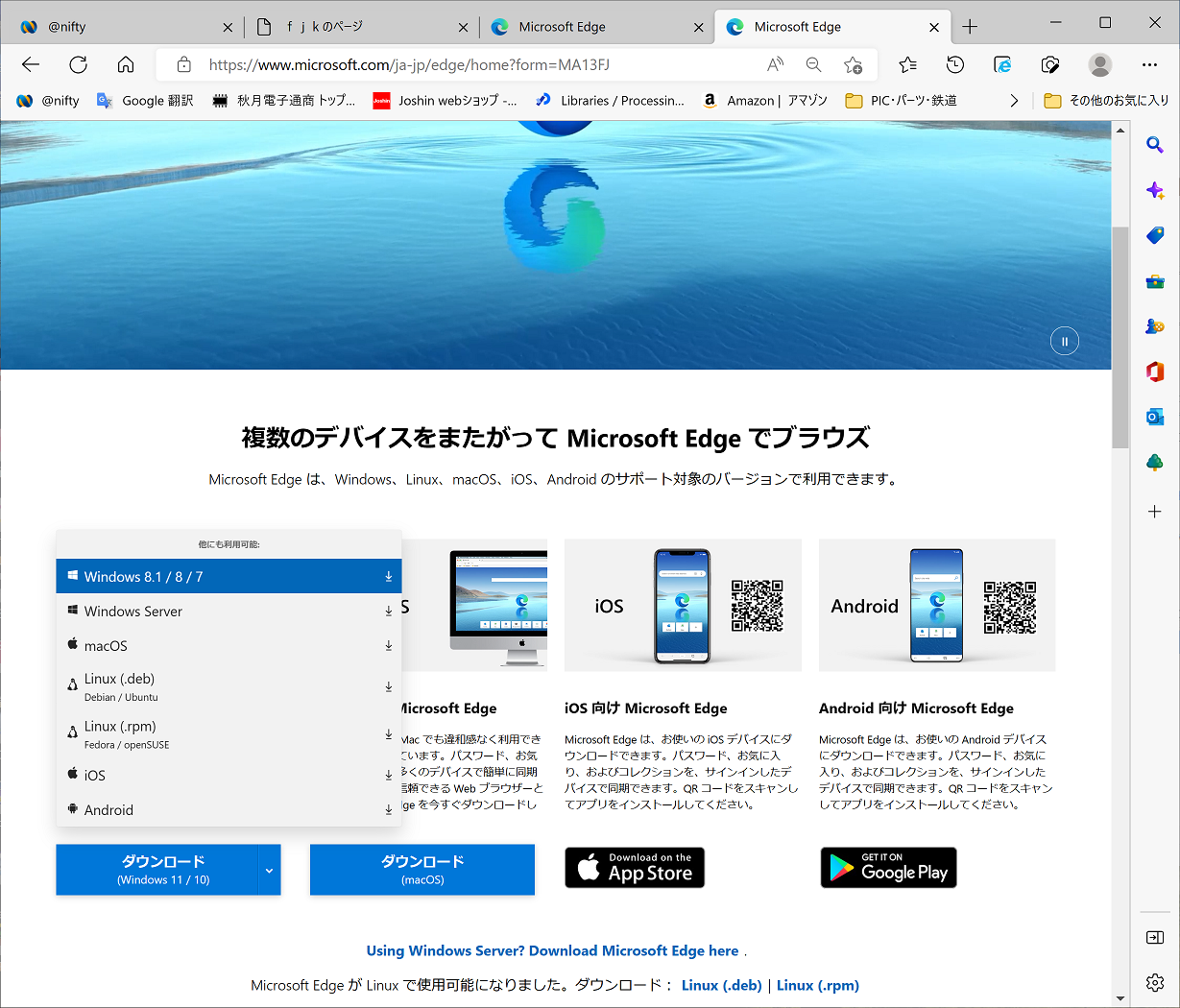Image resolution: width=1180 pixels, height=1008 pixels.
Task: Open the Amazon | アマゾン bookmark
Action: tap(765, 100)
